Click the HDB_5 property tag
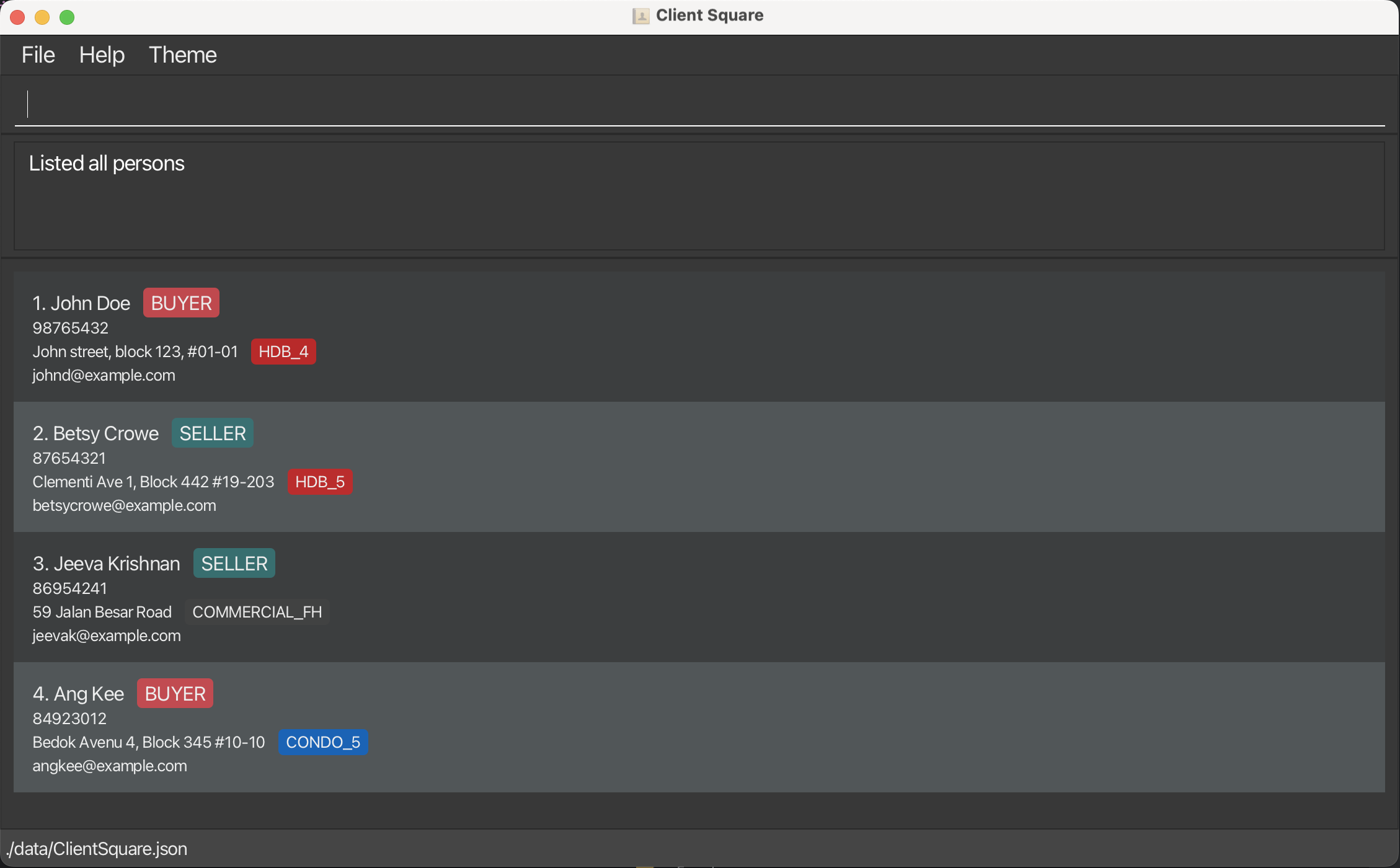The width and height of the screenshot is (1400, 868). [320, 482]
